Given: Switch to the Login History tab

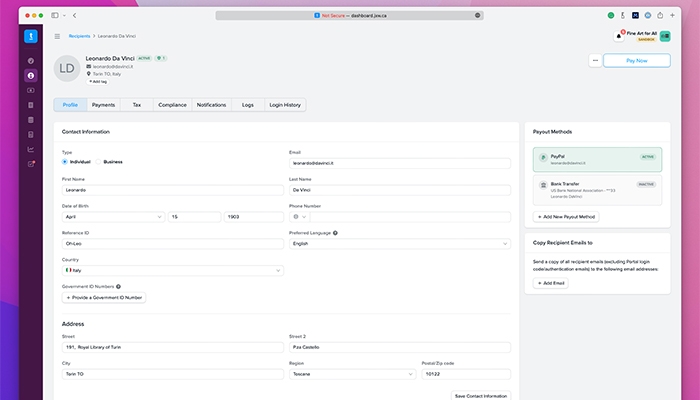Looking at the screenshot, I should [x=285, y=105].
